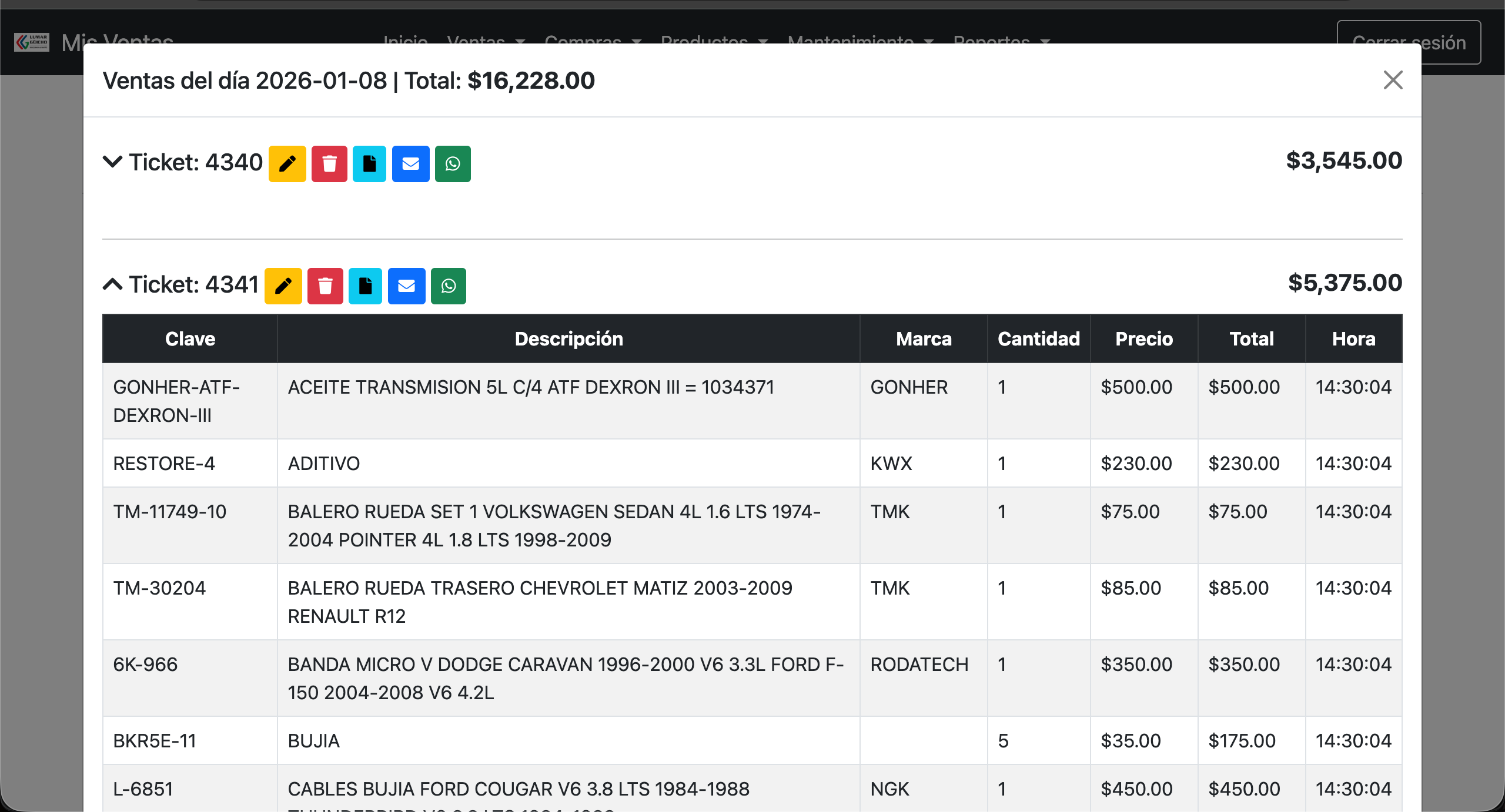Delete ticket 4341 using trash icon
Screen dimensions: 1505x812
pos(325,286)
